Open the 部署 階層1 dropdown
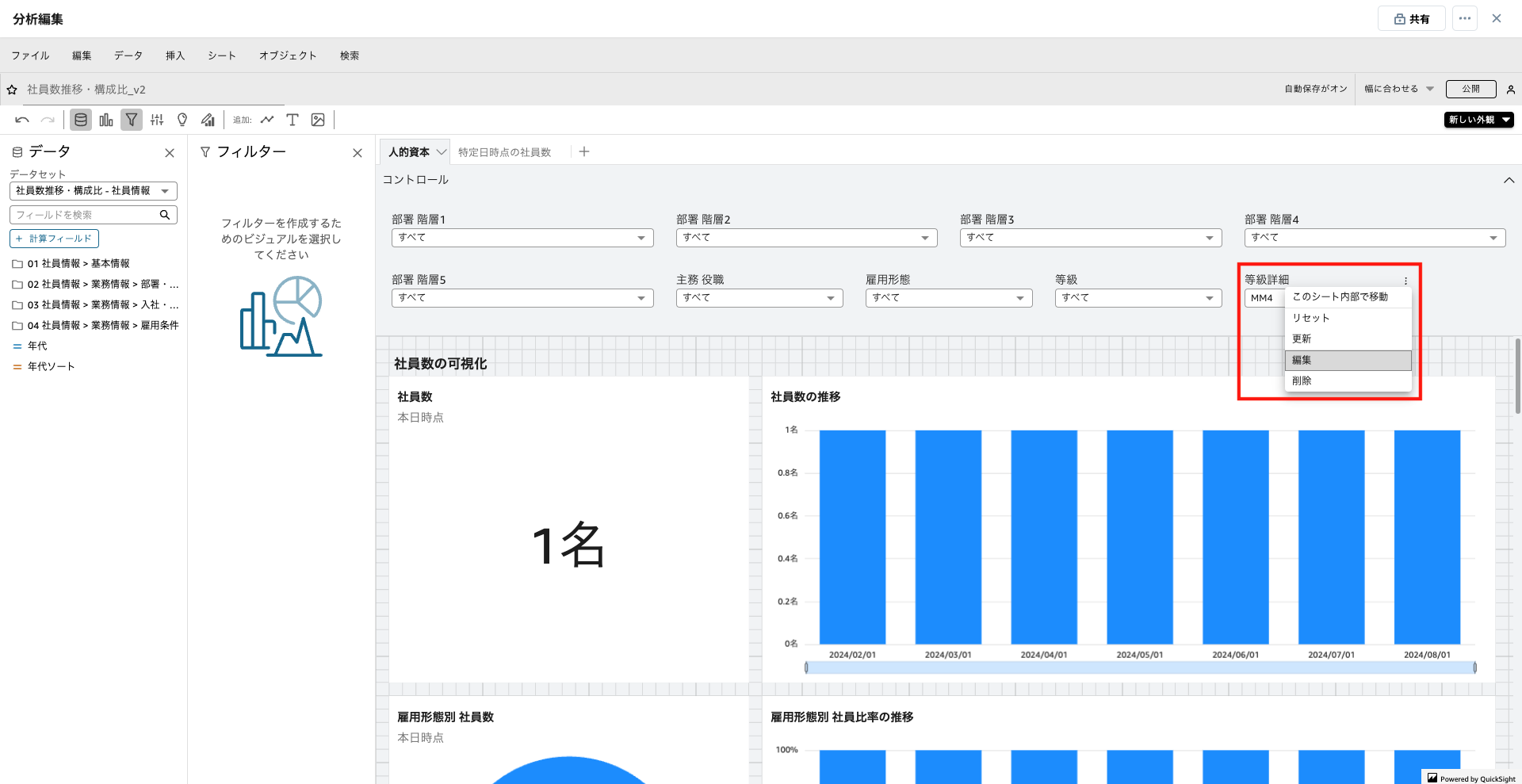Viewport: 1522px width, 784px height. [522, 238]
